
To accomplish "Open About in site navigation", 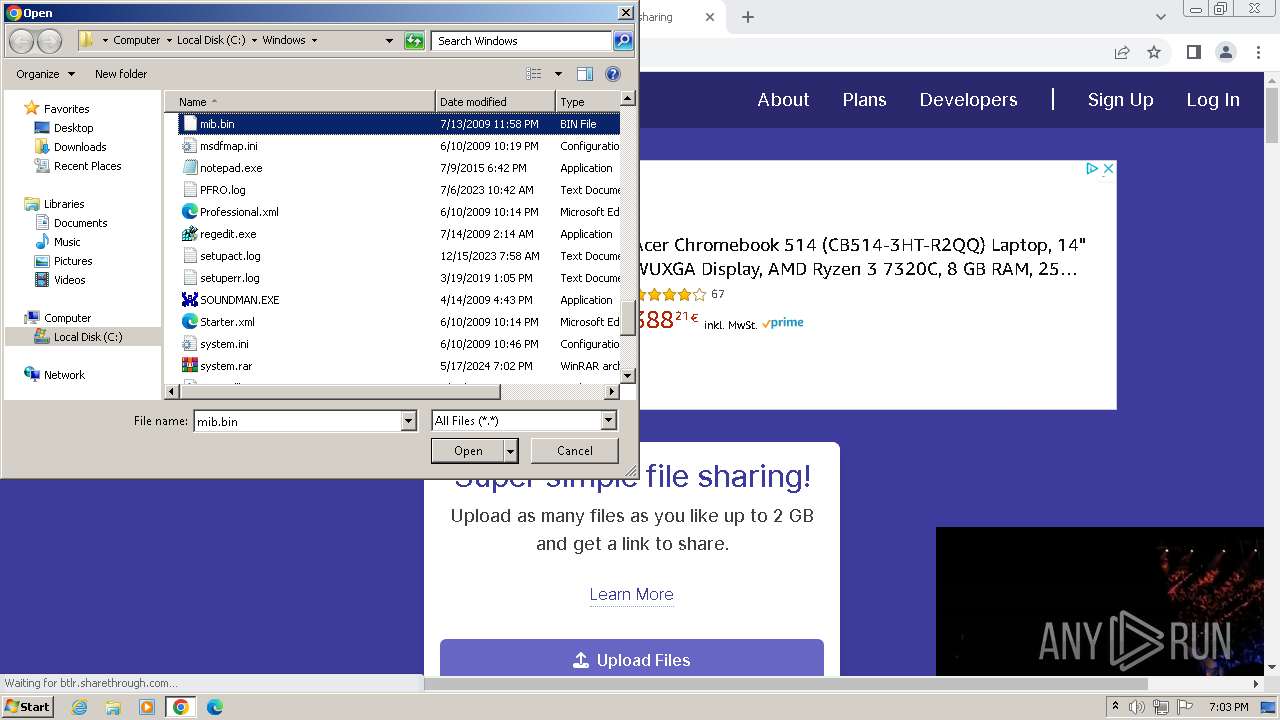I will click(x=783, y=100).
